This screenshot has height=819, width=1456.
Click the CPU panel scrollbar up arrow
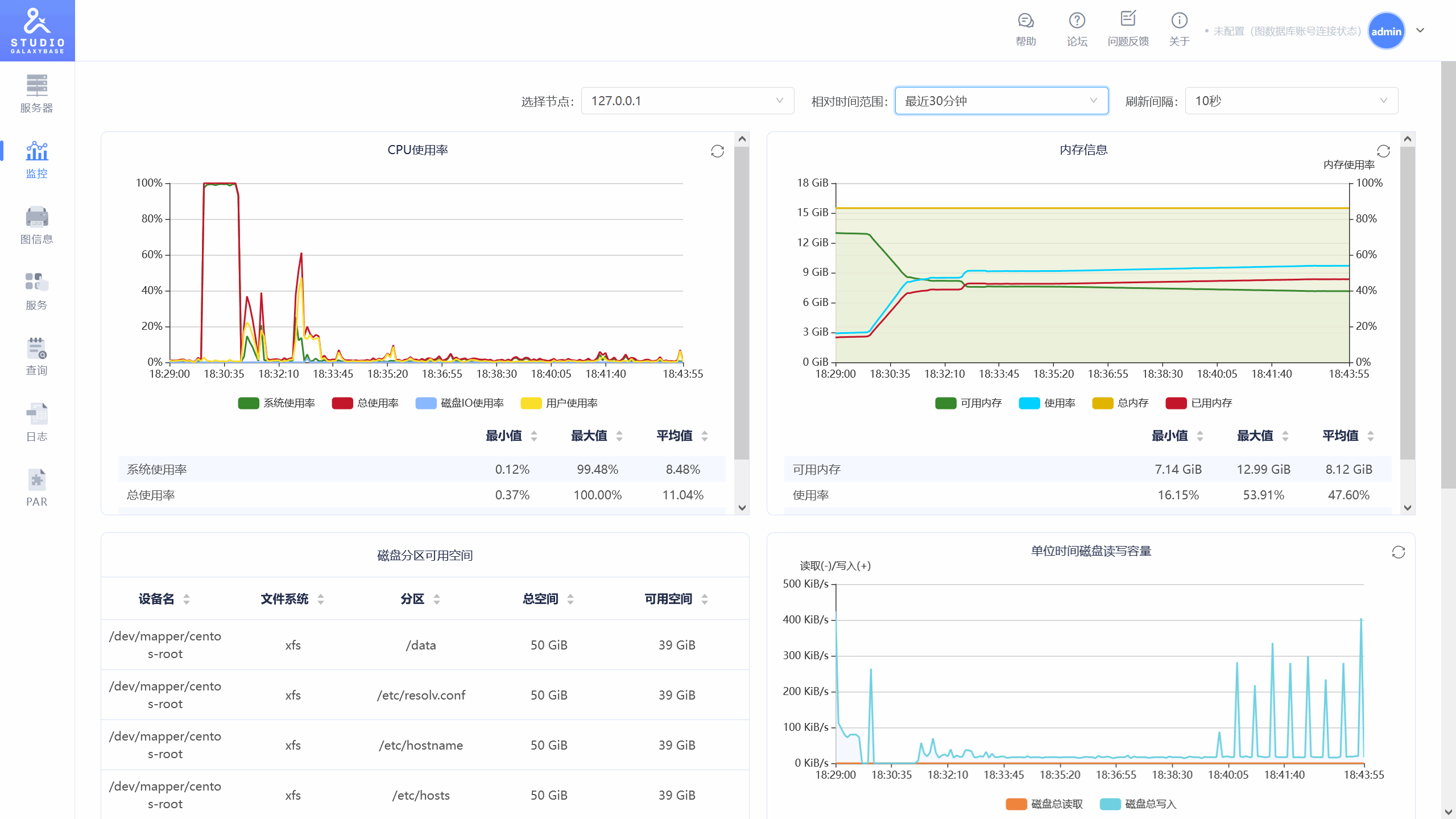point(742,139)
